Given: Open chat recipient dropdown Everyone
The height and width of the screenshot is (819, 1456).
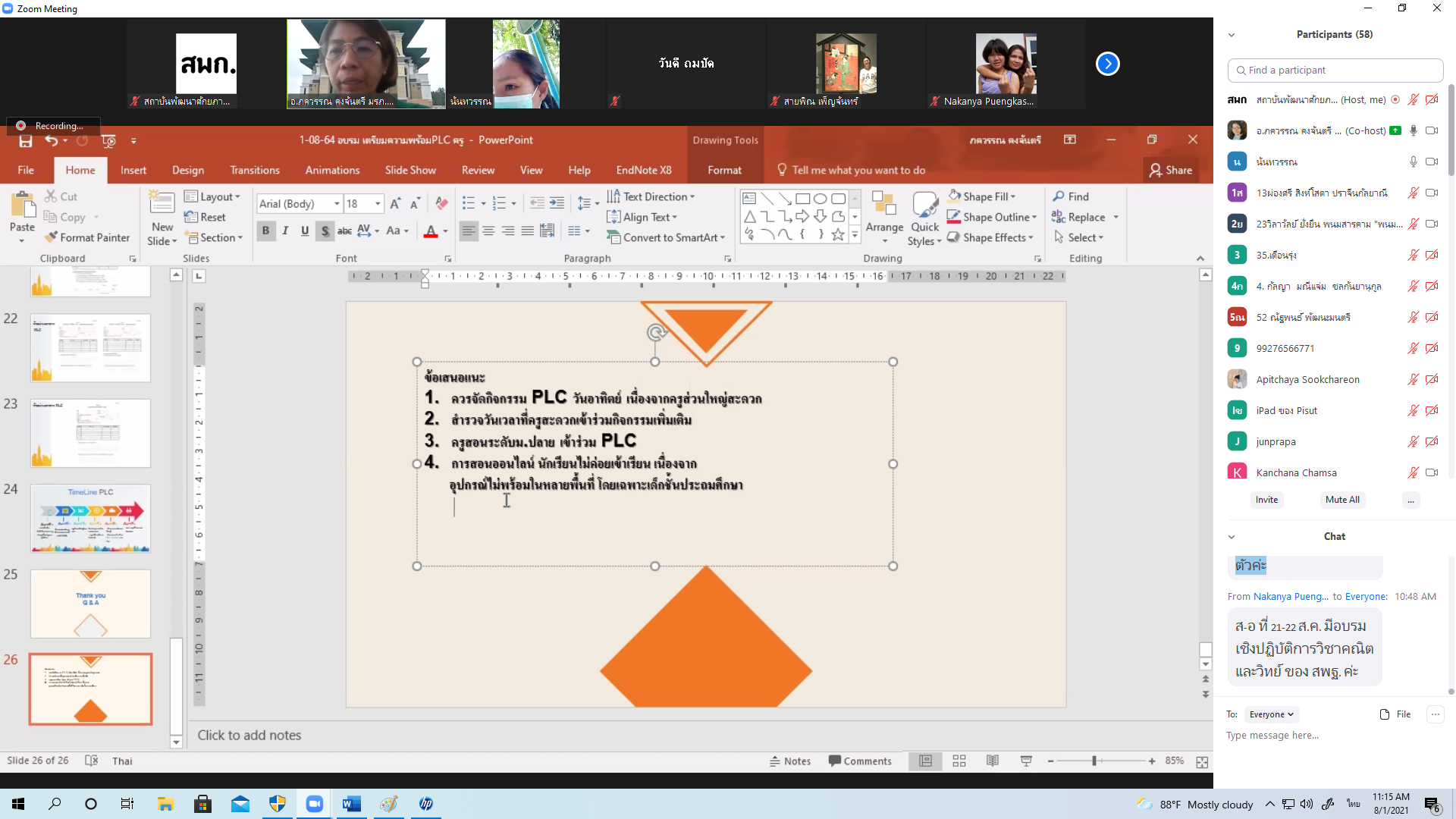Looking at the screenshot, I should 1271,714.
